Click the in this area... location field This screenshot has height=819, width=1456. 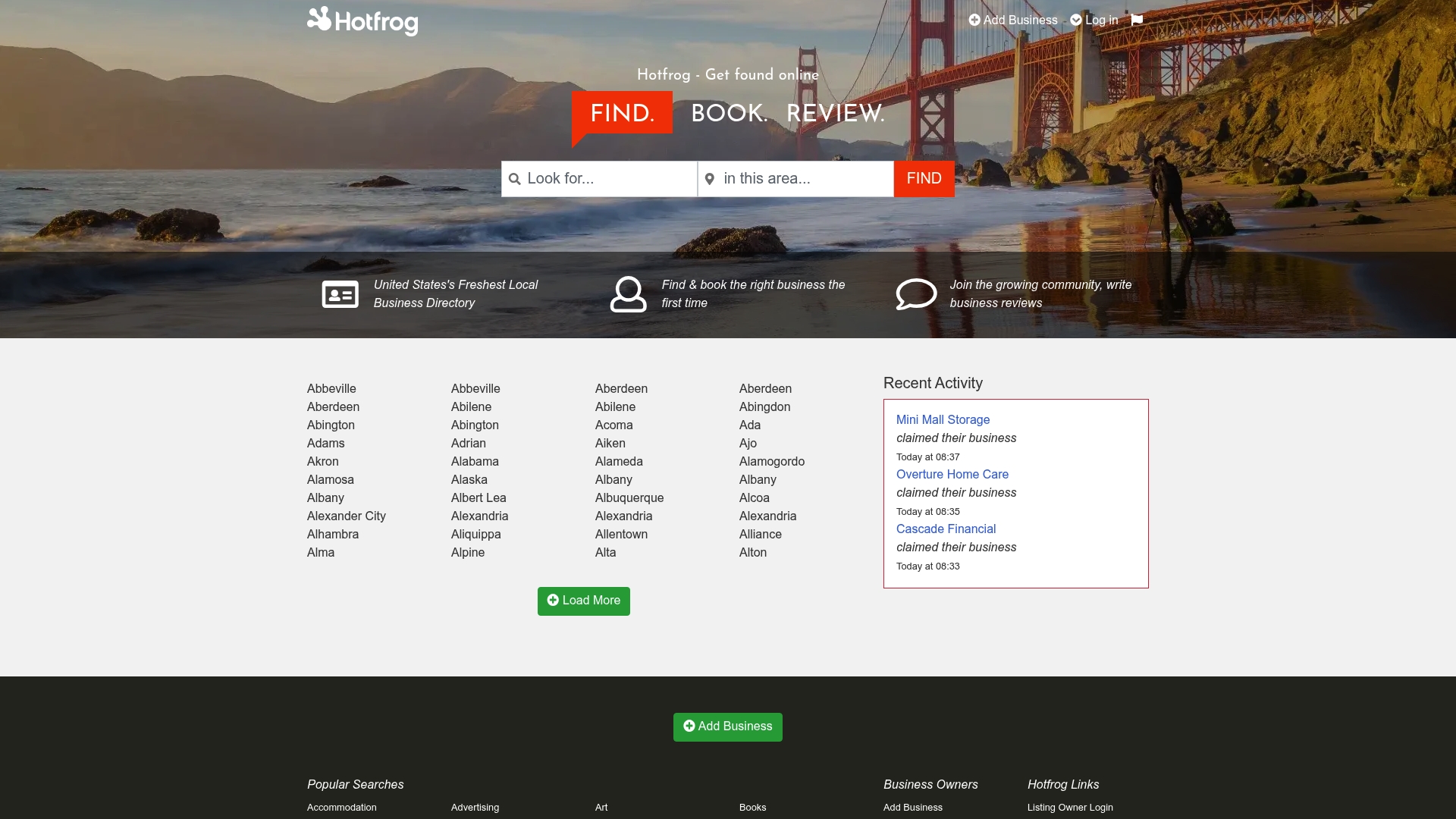point(796,178)
